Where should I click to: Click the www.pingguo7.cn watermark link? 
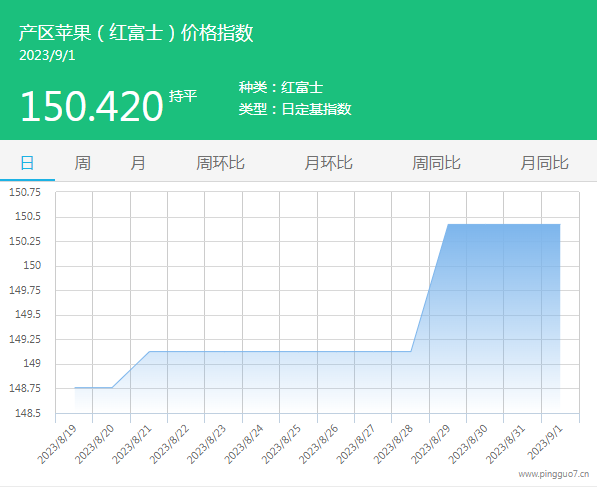tap(554, 474)
